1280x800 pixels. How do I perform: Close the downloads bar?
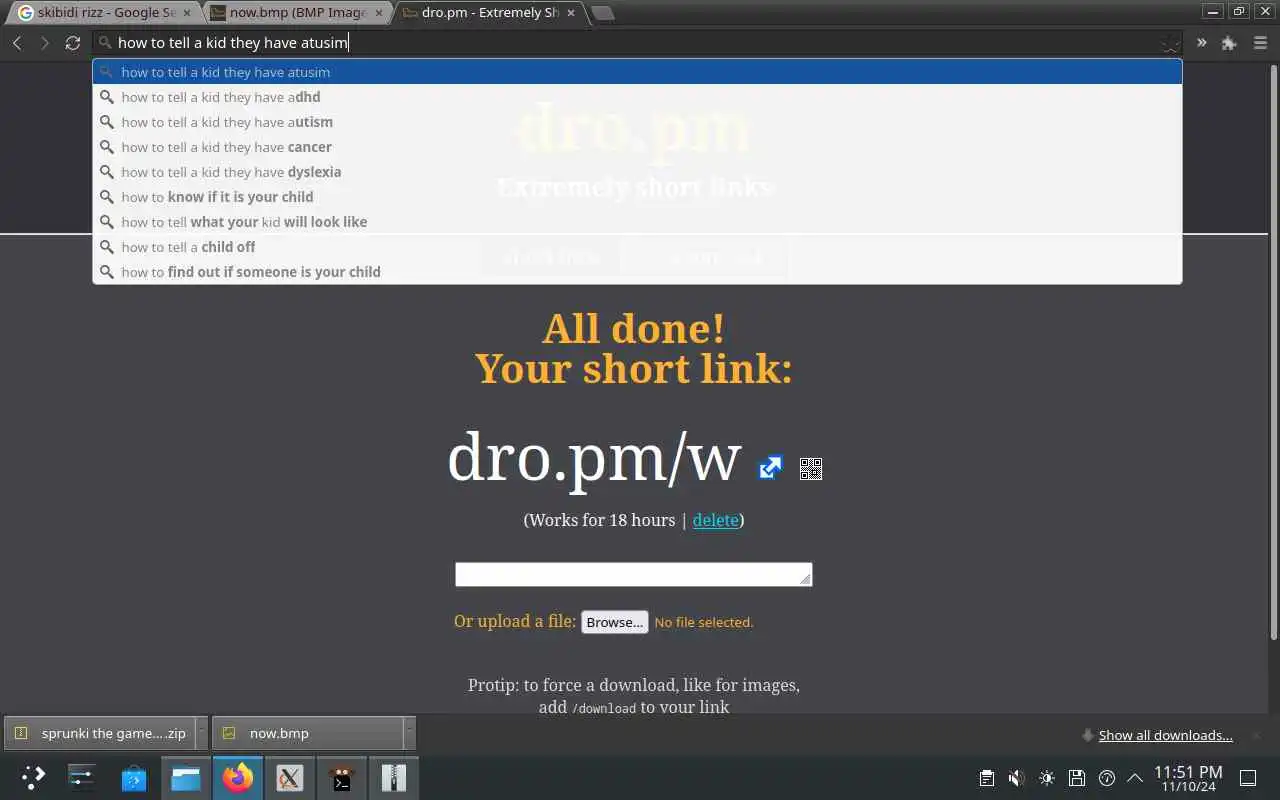tap(1257, 735)
